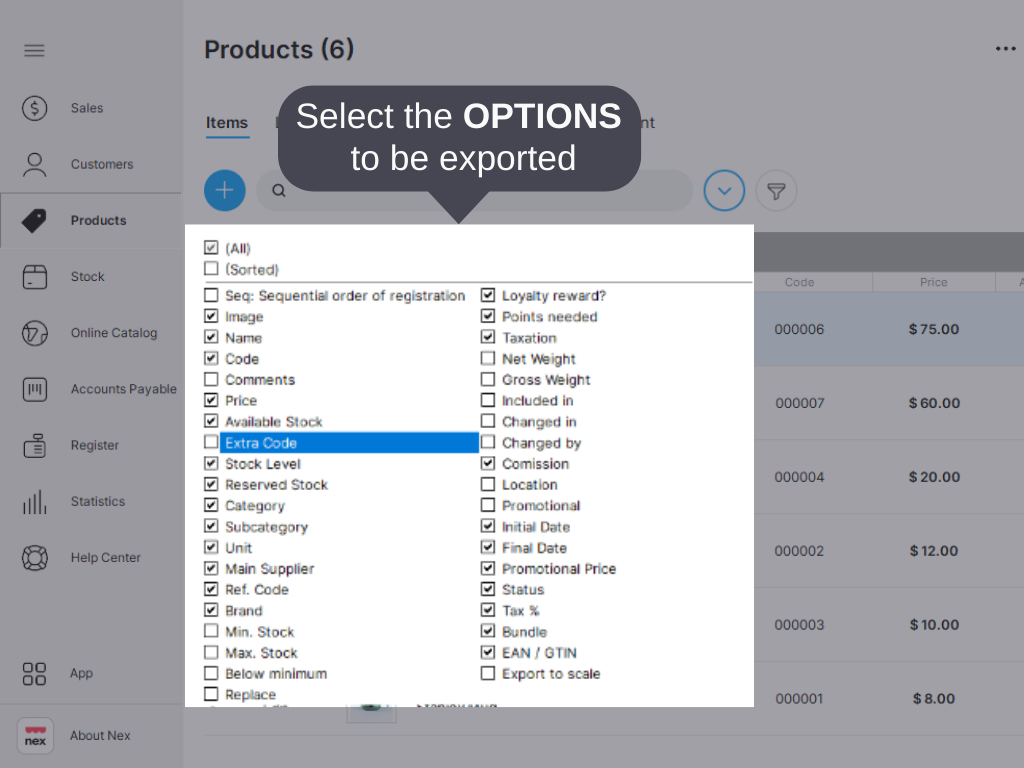
Task: Enable the Net Weight checkbox
Action: (489, 358)
